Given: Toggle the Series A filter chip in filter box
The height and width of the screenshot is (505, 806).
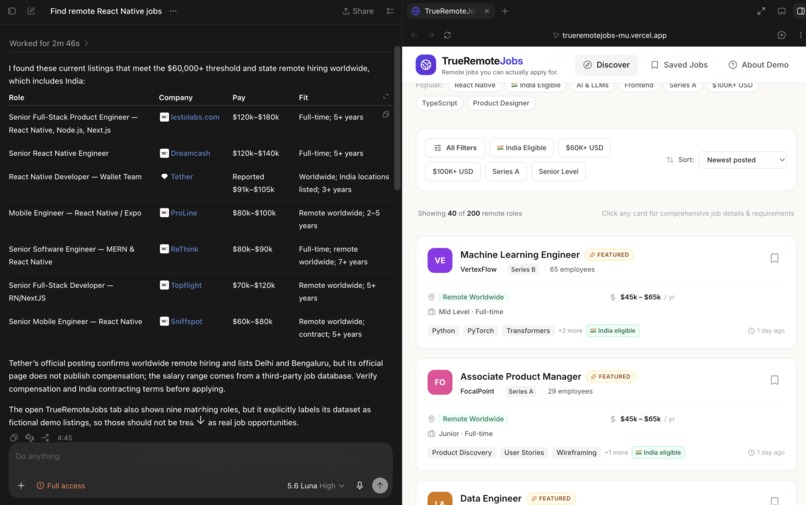Looking at the screenshot, I should (x=506, y=171).
